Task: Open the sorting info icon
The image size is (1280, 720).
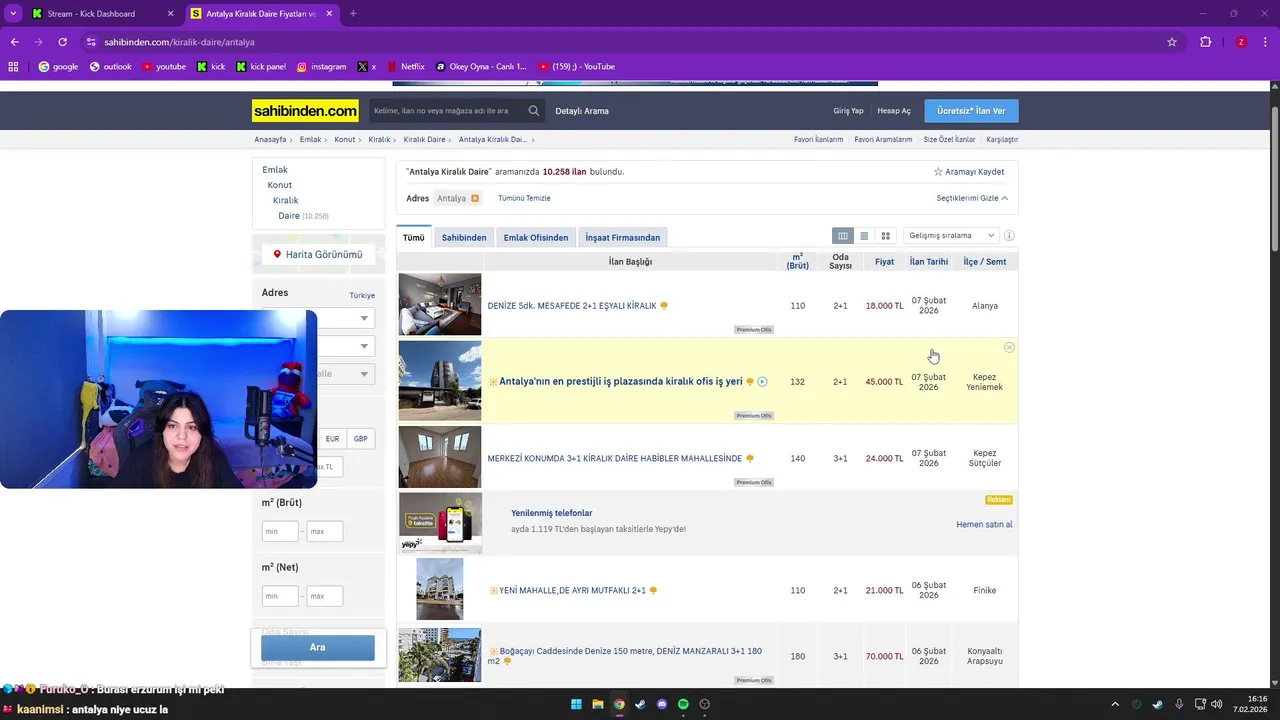Action: pyautogui.click(x=1009, y=236)
